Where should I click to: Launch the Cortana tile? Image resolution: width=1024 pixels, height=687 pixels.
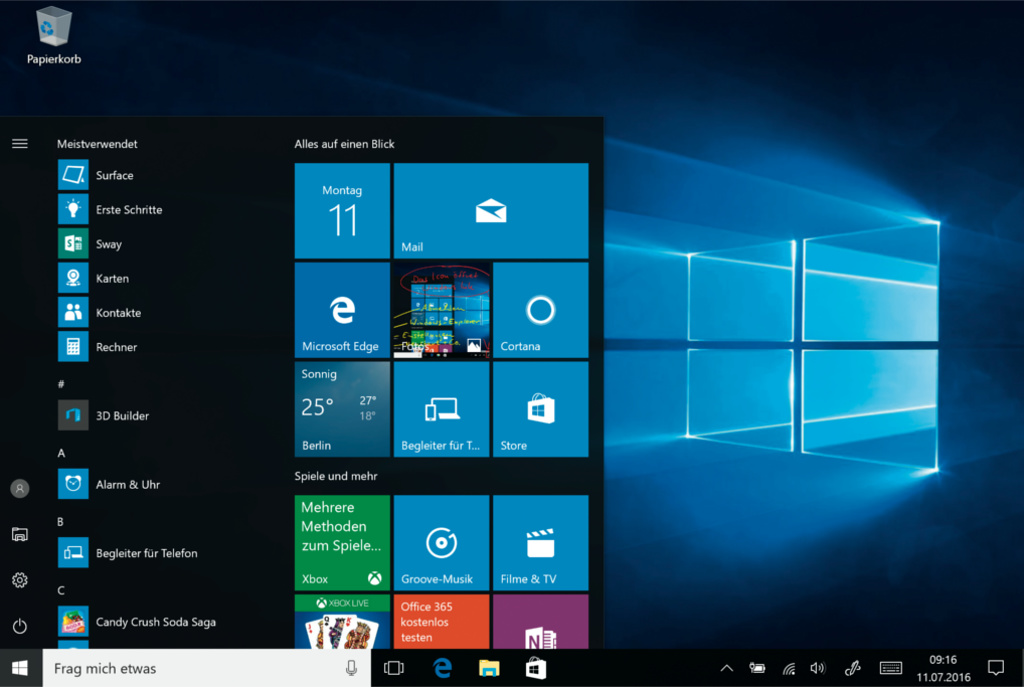[x=540, y=310]
